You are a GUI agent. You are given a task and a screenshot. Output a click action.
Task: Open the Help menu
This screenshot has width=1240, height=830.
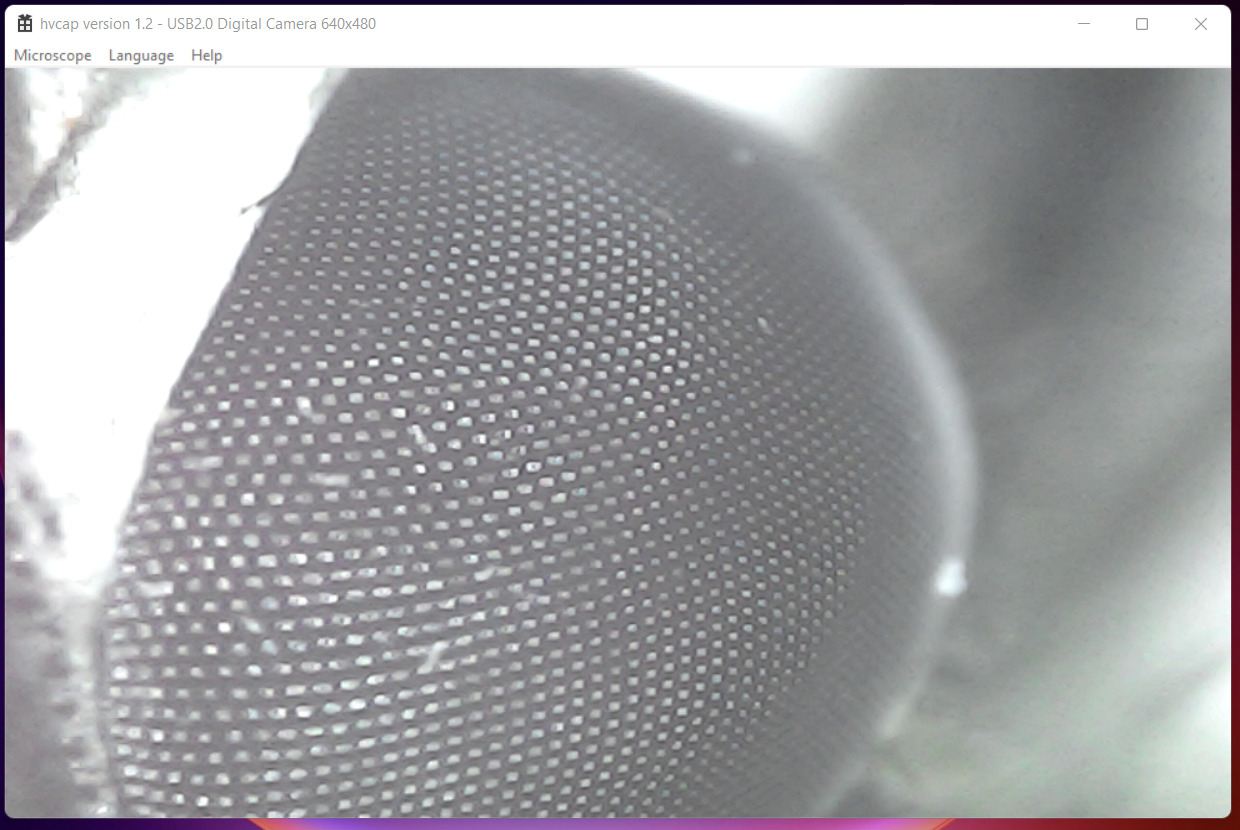206,56
